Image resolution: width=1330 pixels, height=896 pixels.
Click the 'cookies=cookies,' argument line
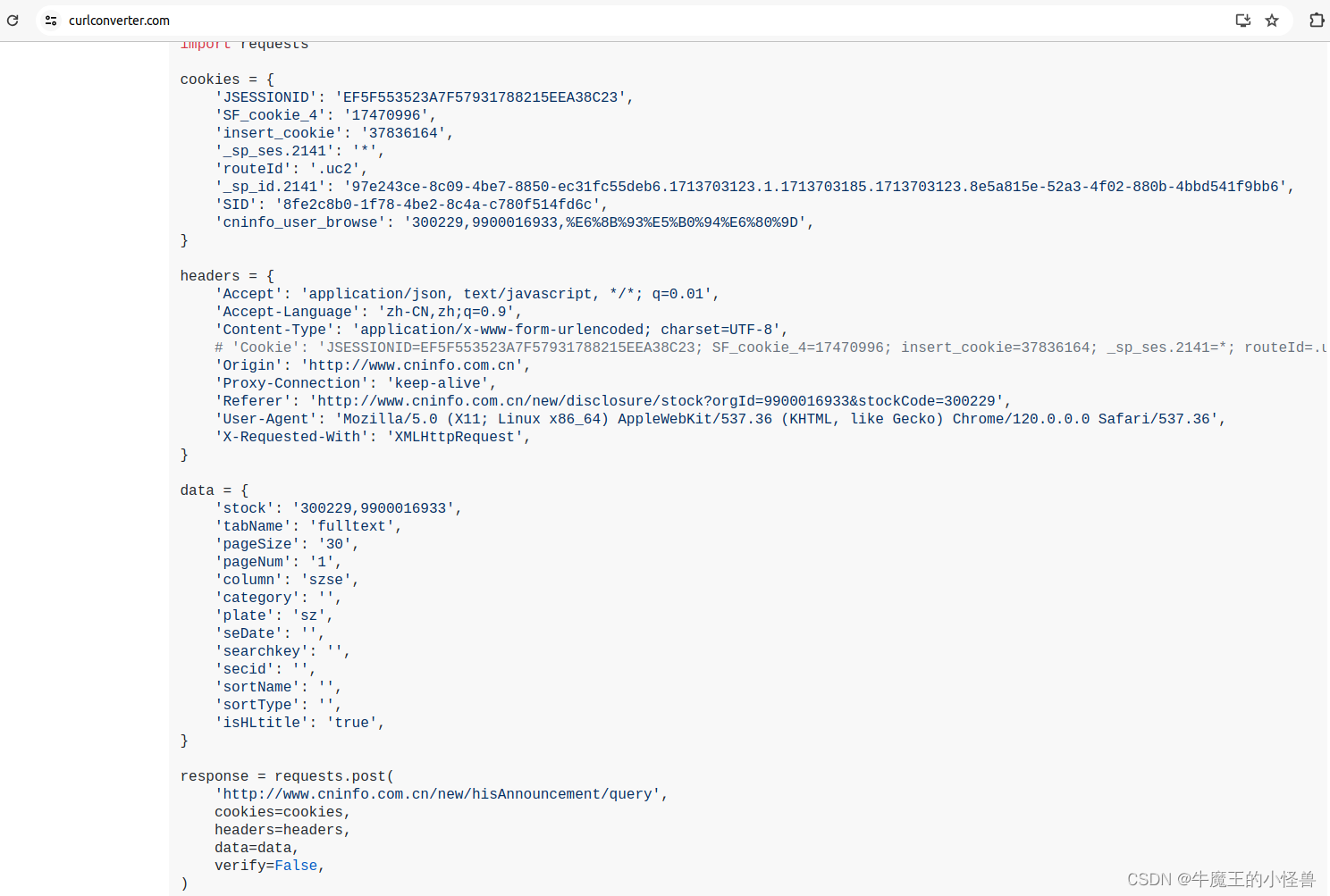282,812
